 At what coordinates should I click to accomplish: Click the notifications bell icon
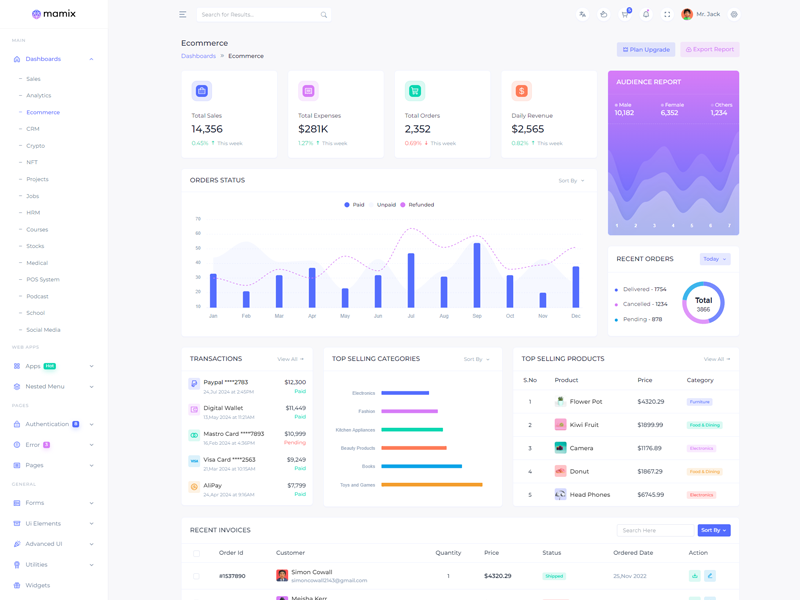coord(646,15)
